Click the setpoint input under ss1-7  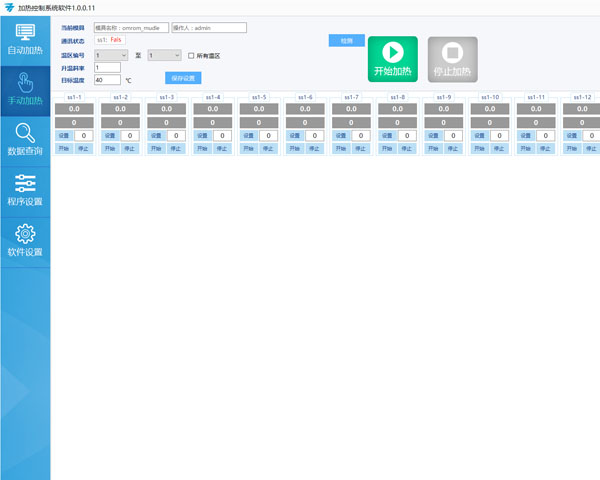point(360,135)
